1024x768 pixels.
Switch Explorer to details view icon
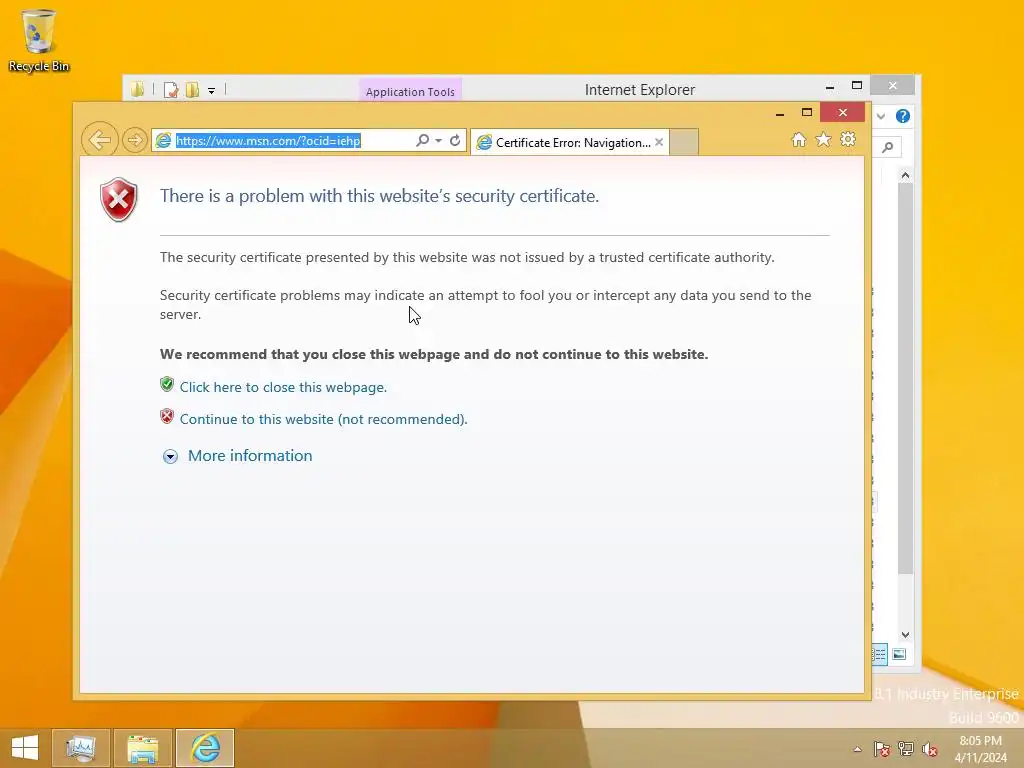(880, 654)
